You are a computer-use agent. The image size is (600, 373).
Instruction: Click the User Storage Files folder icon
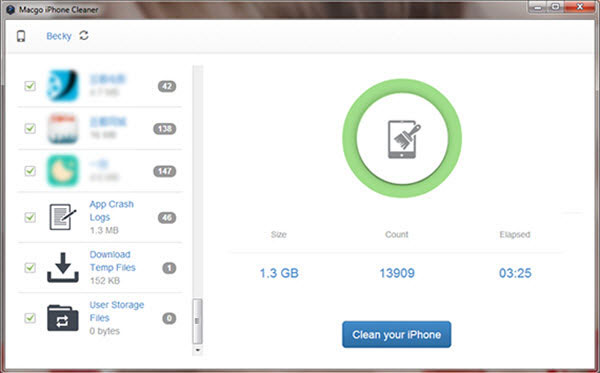(x=63, y=318)
